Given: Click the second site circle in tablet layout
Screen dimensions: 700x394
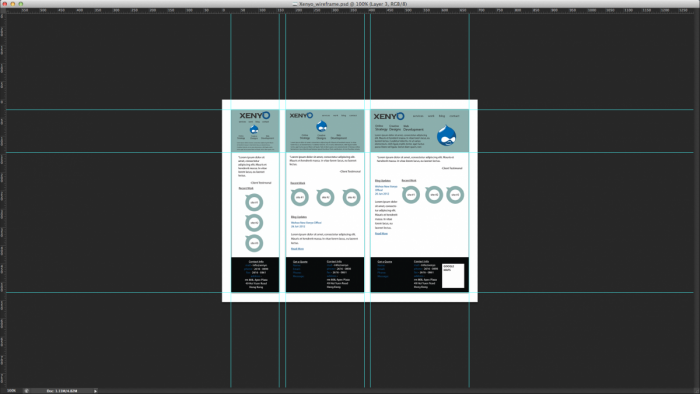Looking at the screenshot, I should 325,197.
